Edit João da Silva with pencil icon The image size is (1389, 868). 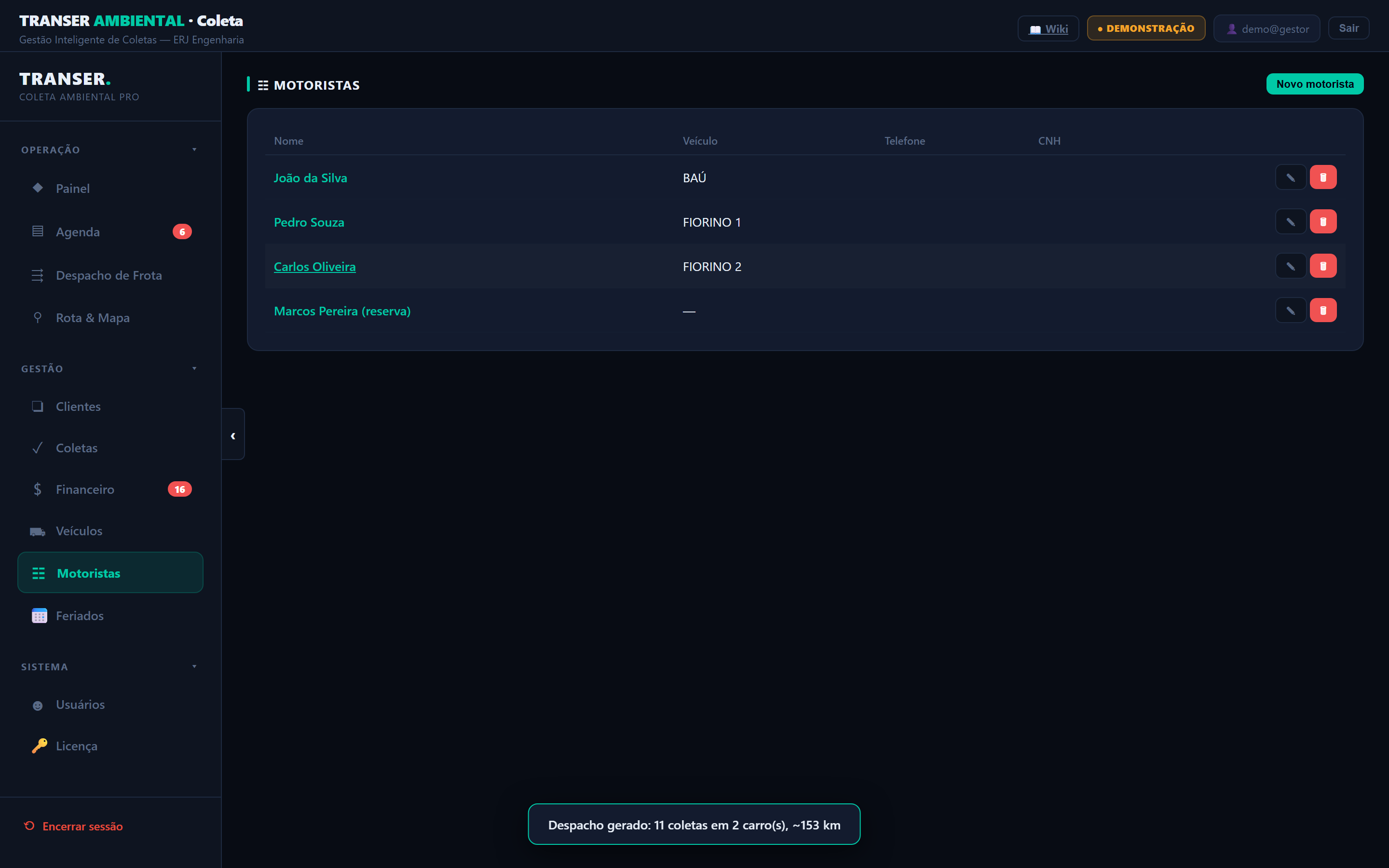click(x=1290, y=177)
